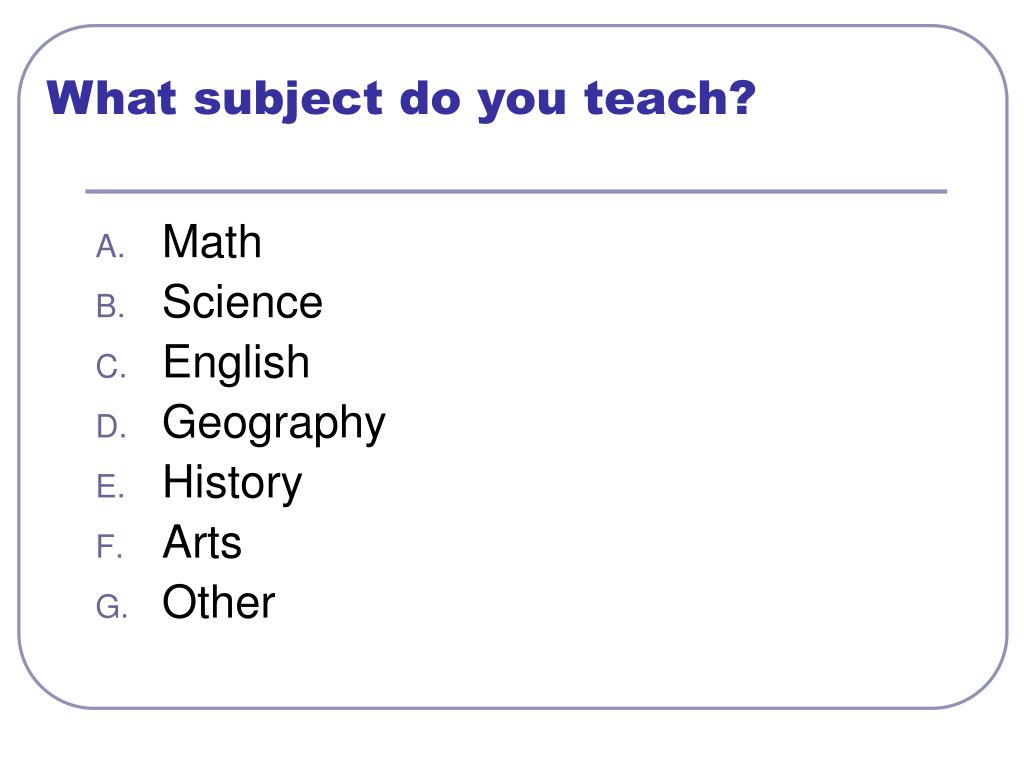Pick the Geography answer
Screen dimensions: 1024x768
click(274, 424)
